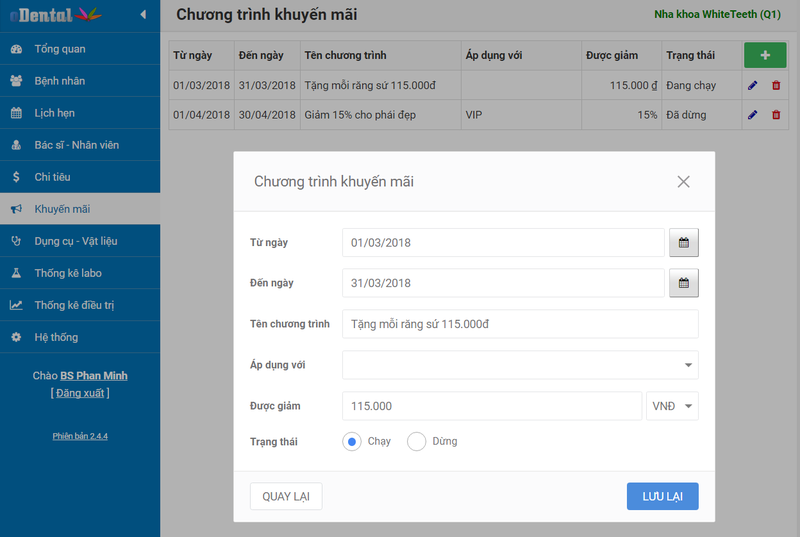
Task: Click the BS Phan Minh user link
Action: [94, 376]
